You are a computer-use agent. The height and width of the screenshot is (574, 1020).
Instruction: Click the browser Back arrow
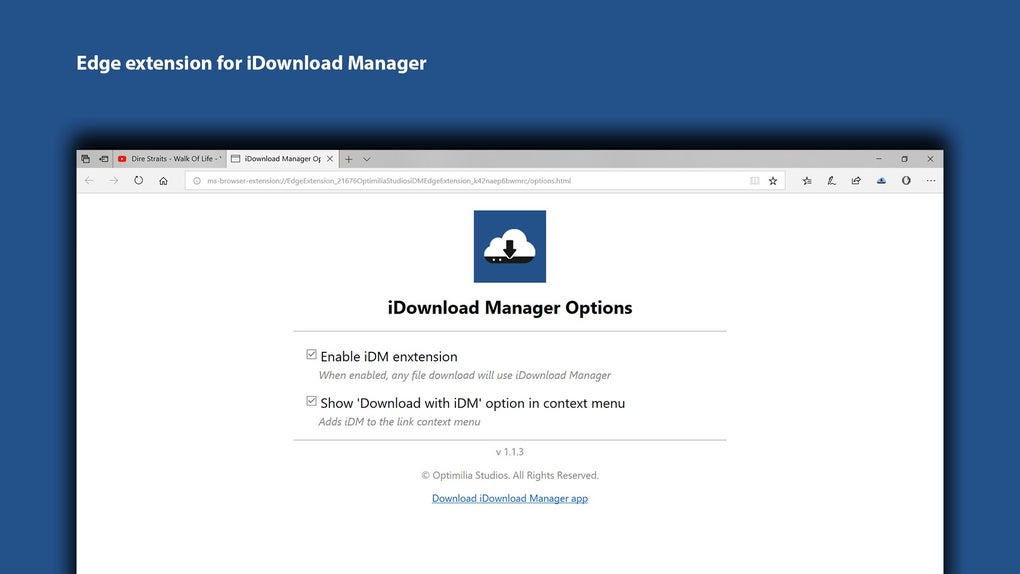coord(89,181)
